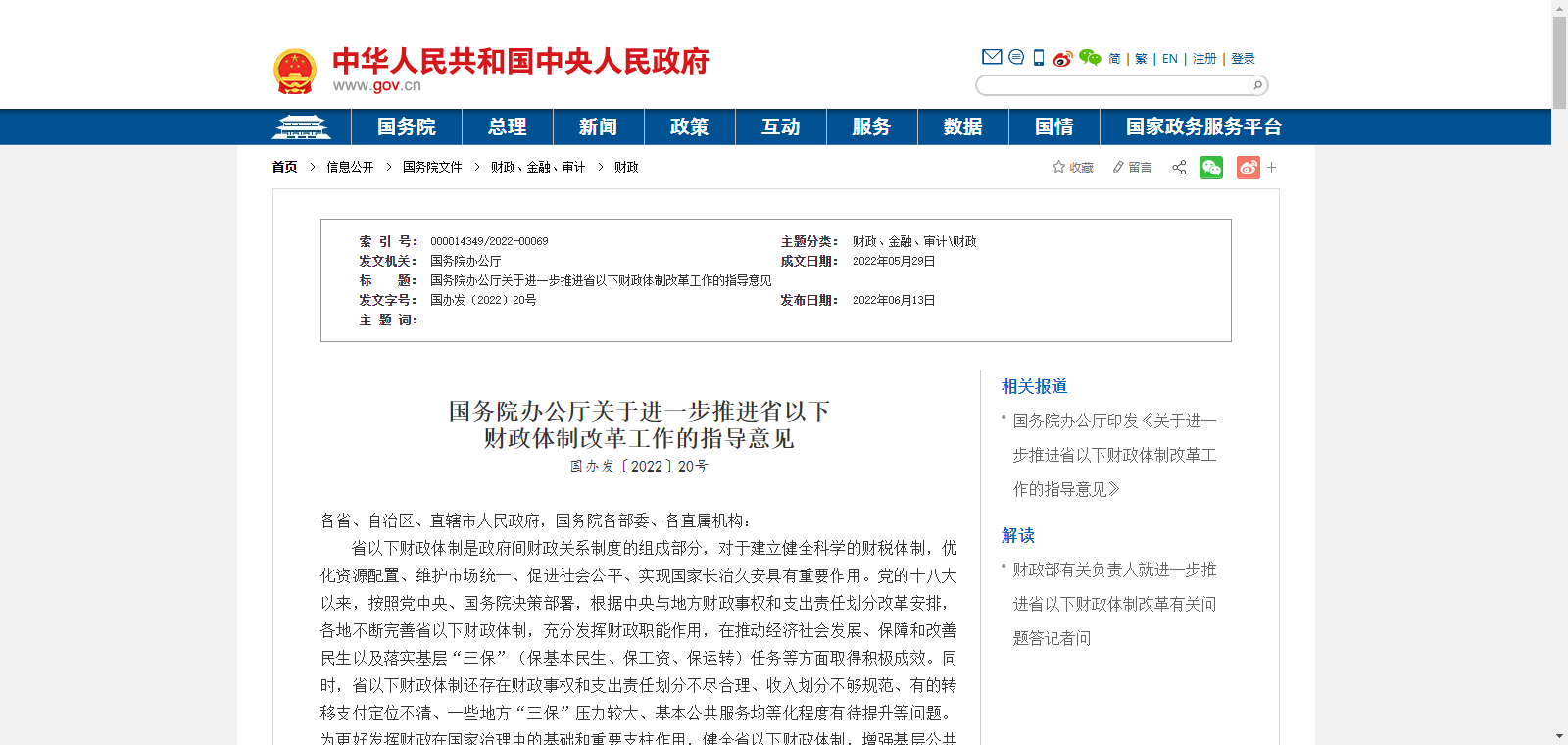
Task: Click the star 收藏 favorite icon
Action: pos(1073,168)
